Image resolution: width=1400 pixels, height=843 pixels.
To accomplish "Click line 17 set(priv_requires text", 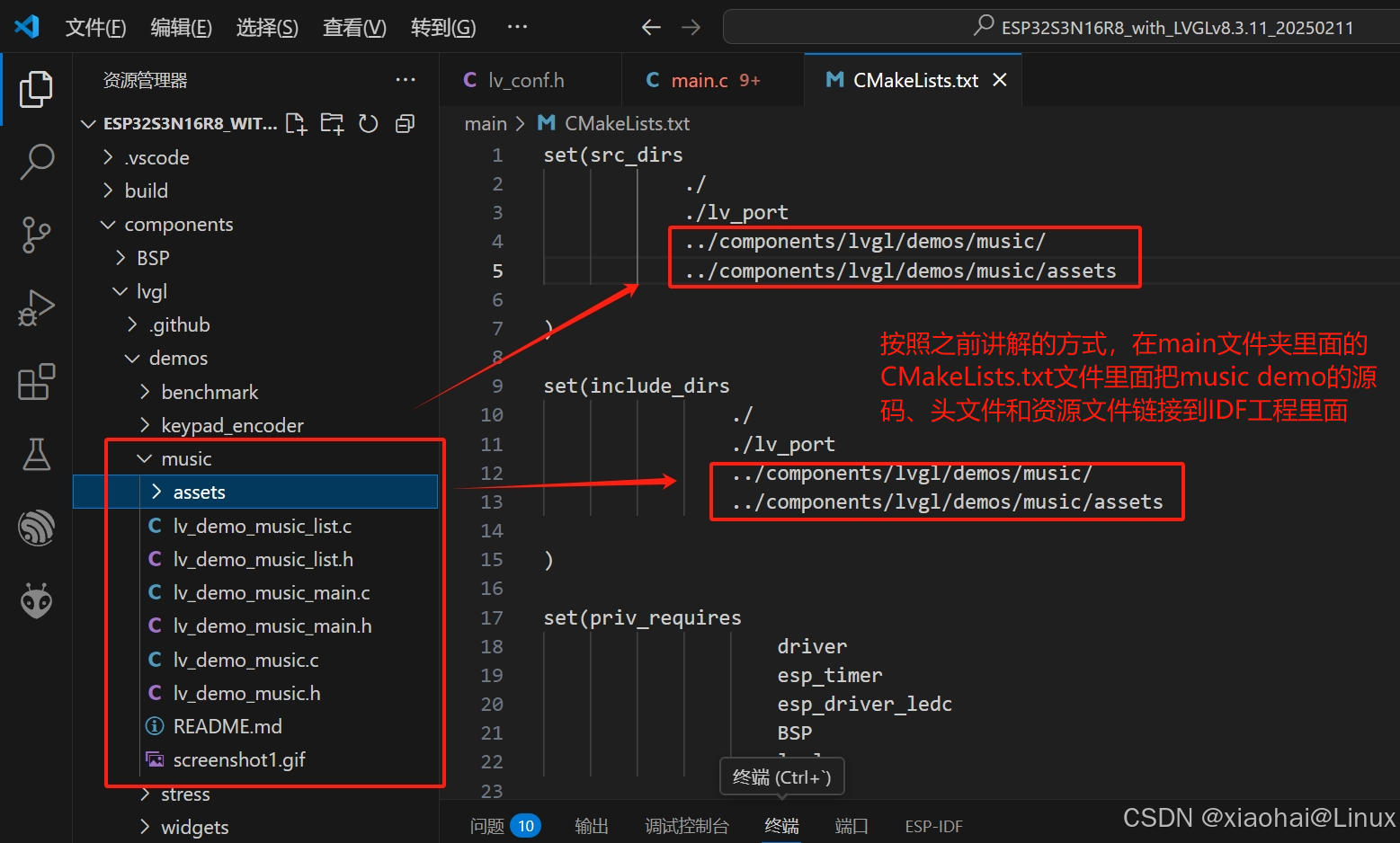I will 642,617.
